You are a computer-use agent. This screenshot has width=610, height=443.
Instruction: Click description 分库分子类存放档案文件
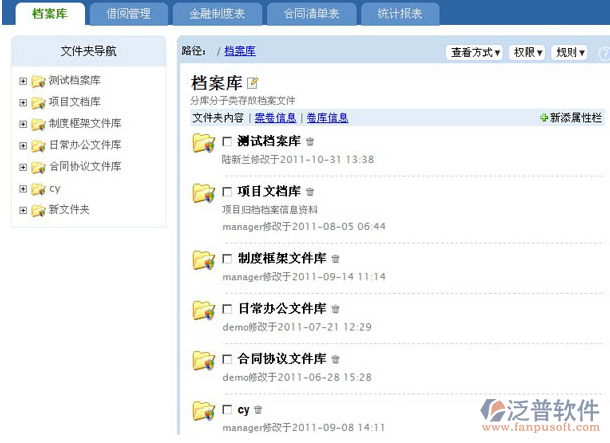click(243, 101)
